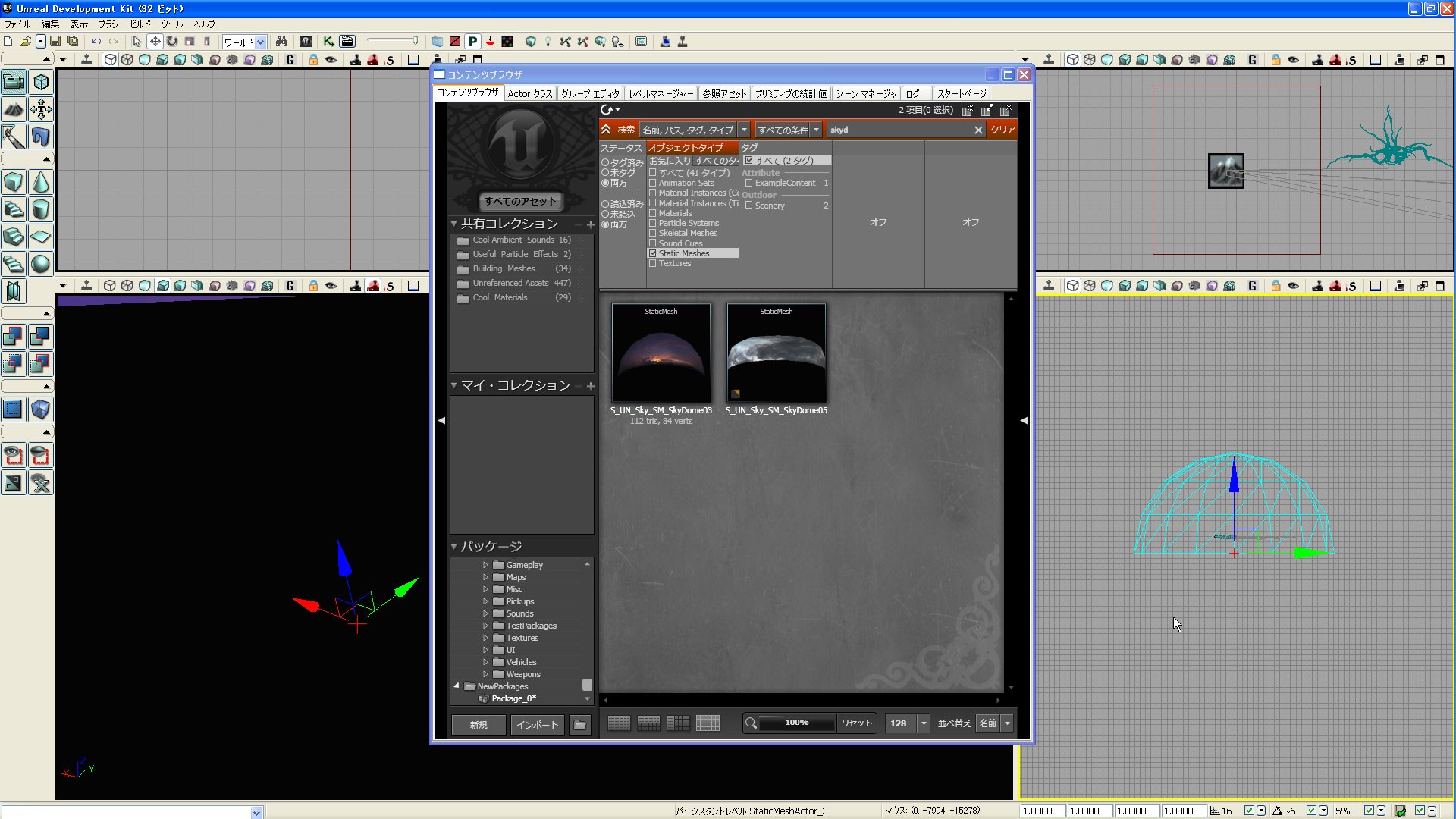Click the インポート button
The image size is (1456, 819).
(537, 725)
